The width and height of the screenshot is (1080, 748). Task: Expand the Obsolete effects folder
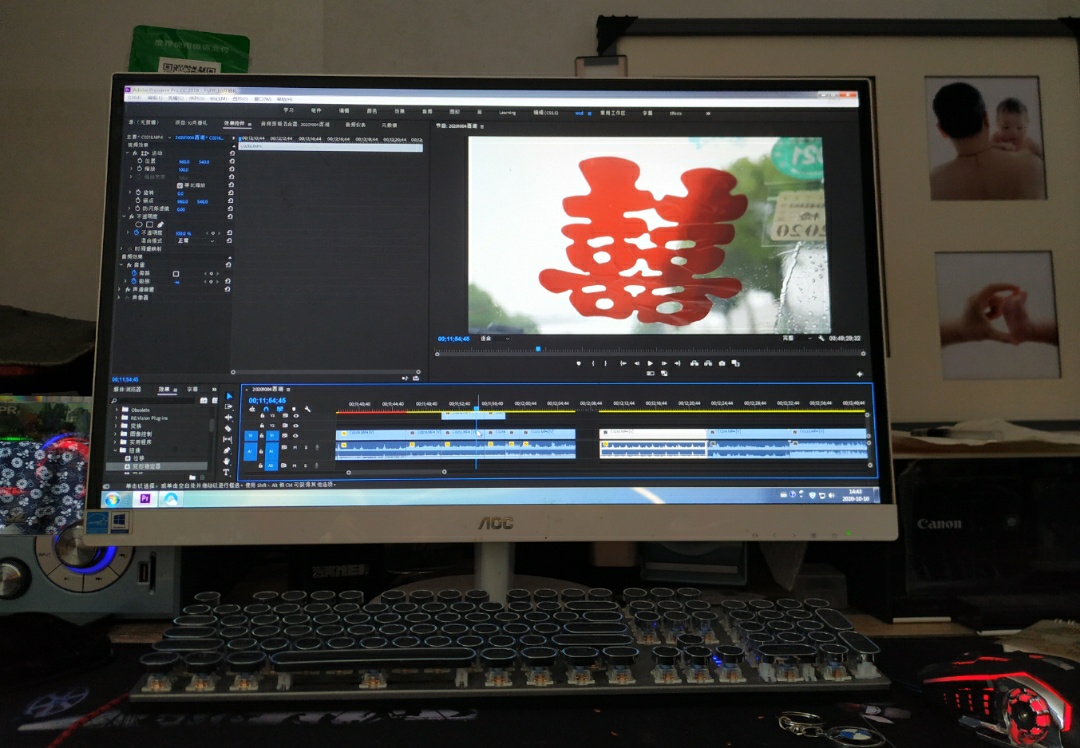116,409
